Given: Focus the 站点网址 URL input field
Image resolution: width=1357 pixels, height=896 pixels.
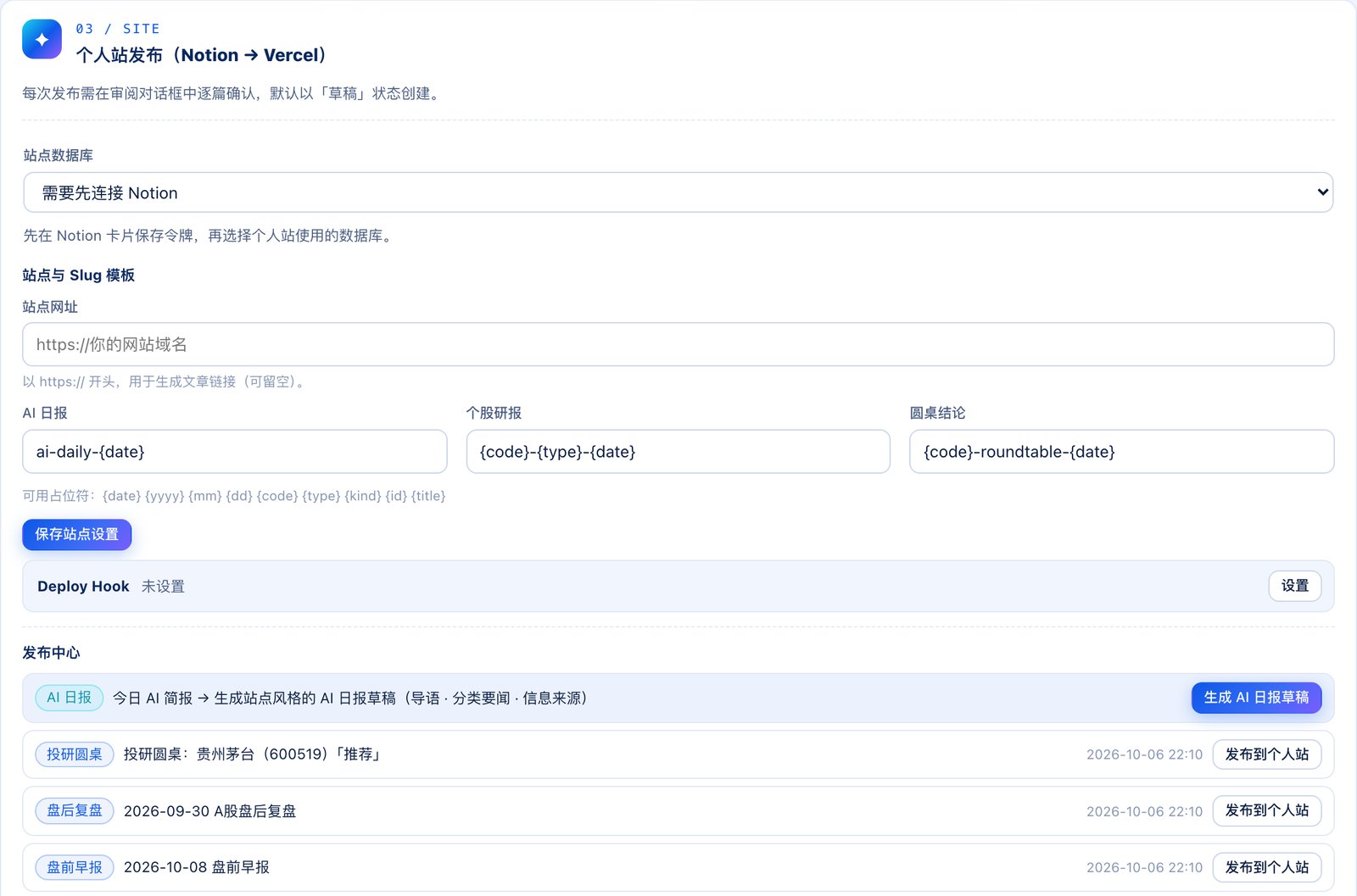Looking at the screenshot, I should coord(678,344).
